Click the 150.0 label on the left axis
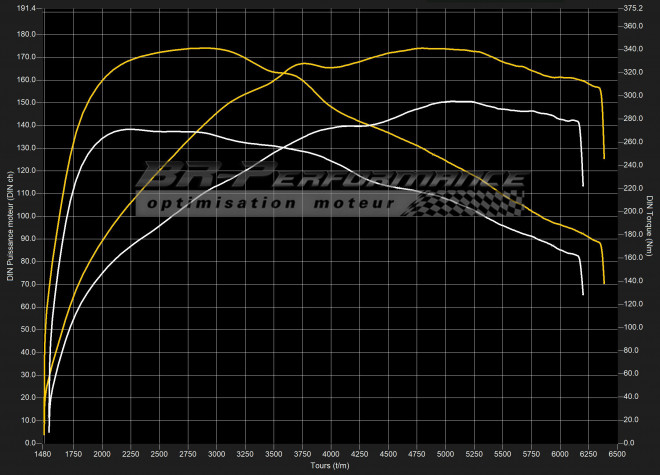This screenshot has height=475, width=660. click(24, 102)
